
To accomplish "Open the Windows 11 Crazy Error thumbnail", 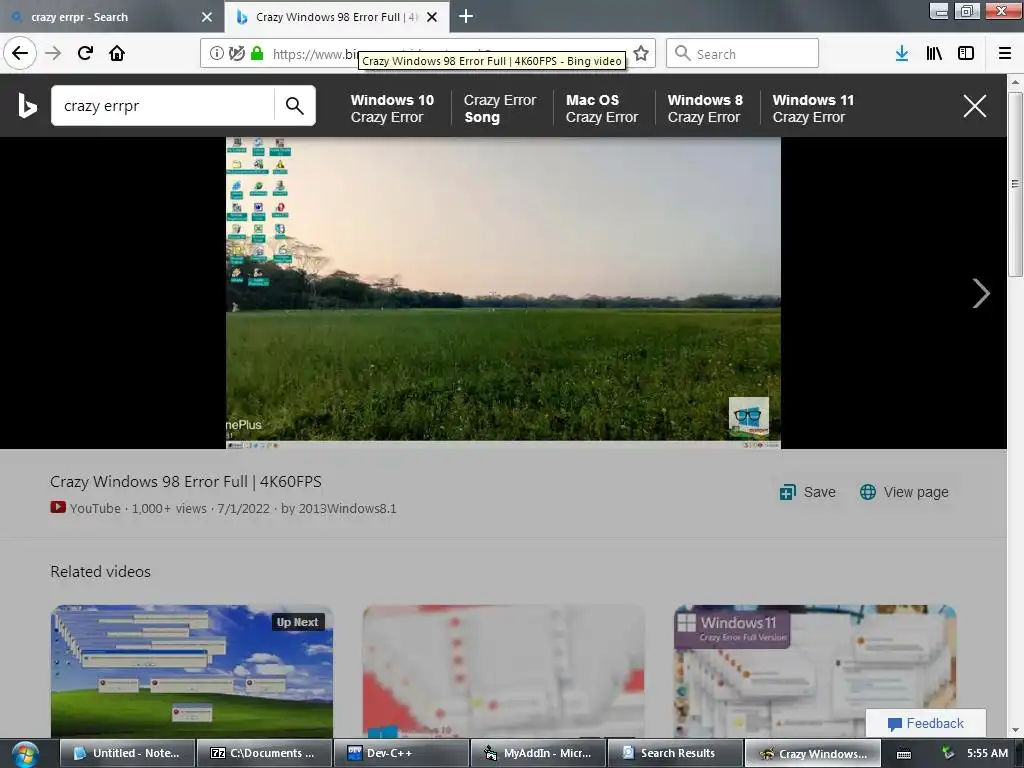I will click(815, 671).
